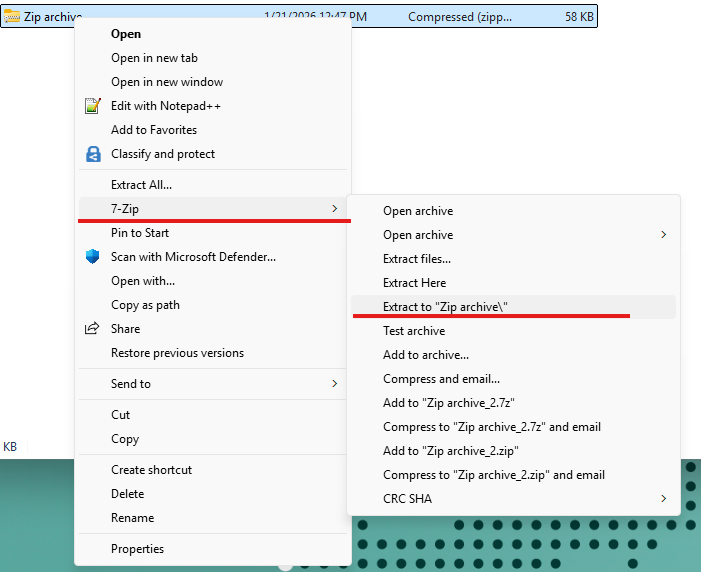
Task: Click Copy as path menu entry
Action: (x=145, y=305)
